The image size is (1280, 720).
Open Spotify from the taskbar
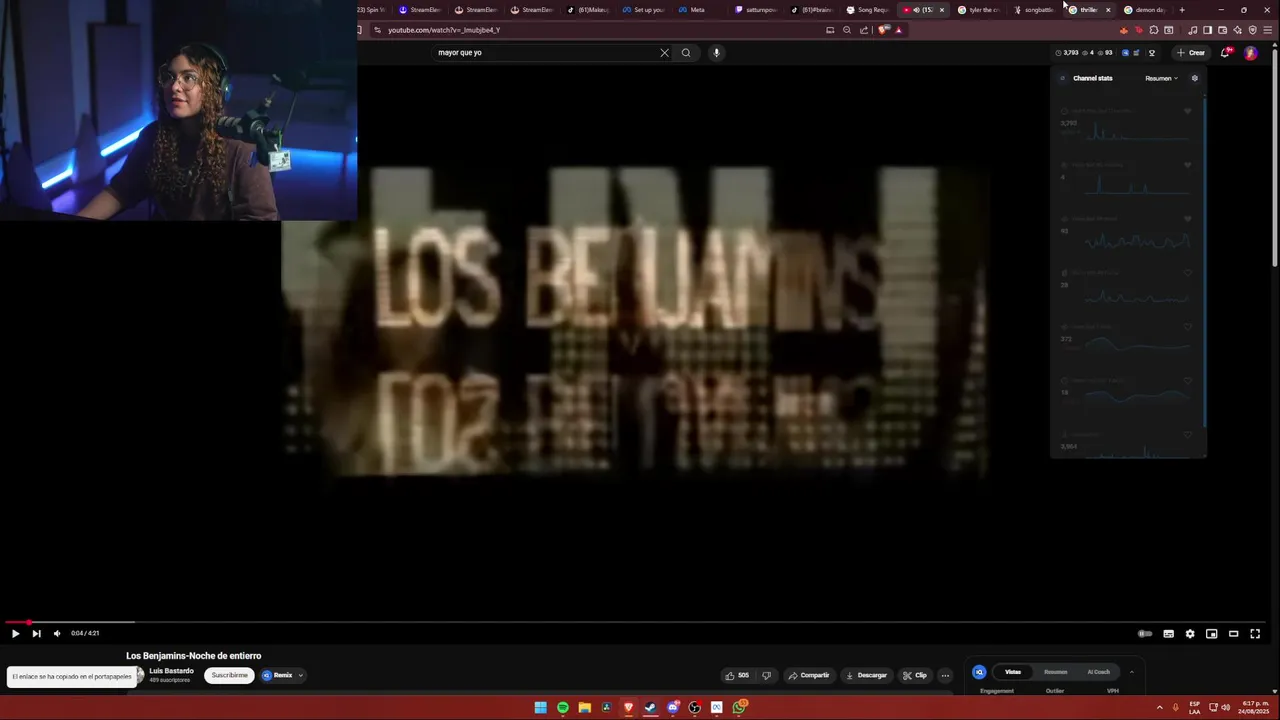[563, 708]
